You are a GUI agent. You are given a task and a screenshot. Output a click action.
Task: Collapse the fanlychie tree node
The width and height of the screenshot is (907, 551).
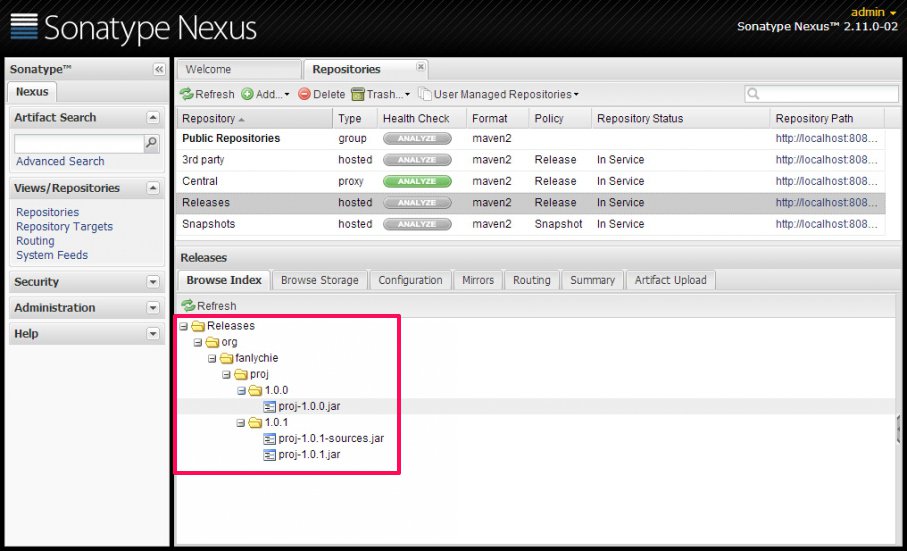coord(212,359)
